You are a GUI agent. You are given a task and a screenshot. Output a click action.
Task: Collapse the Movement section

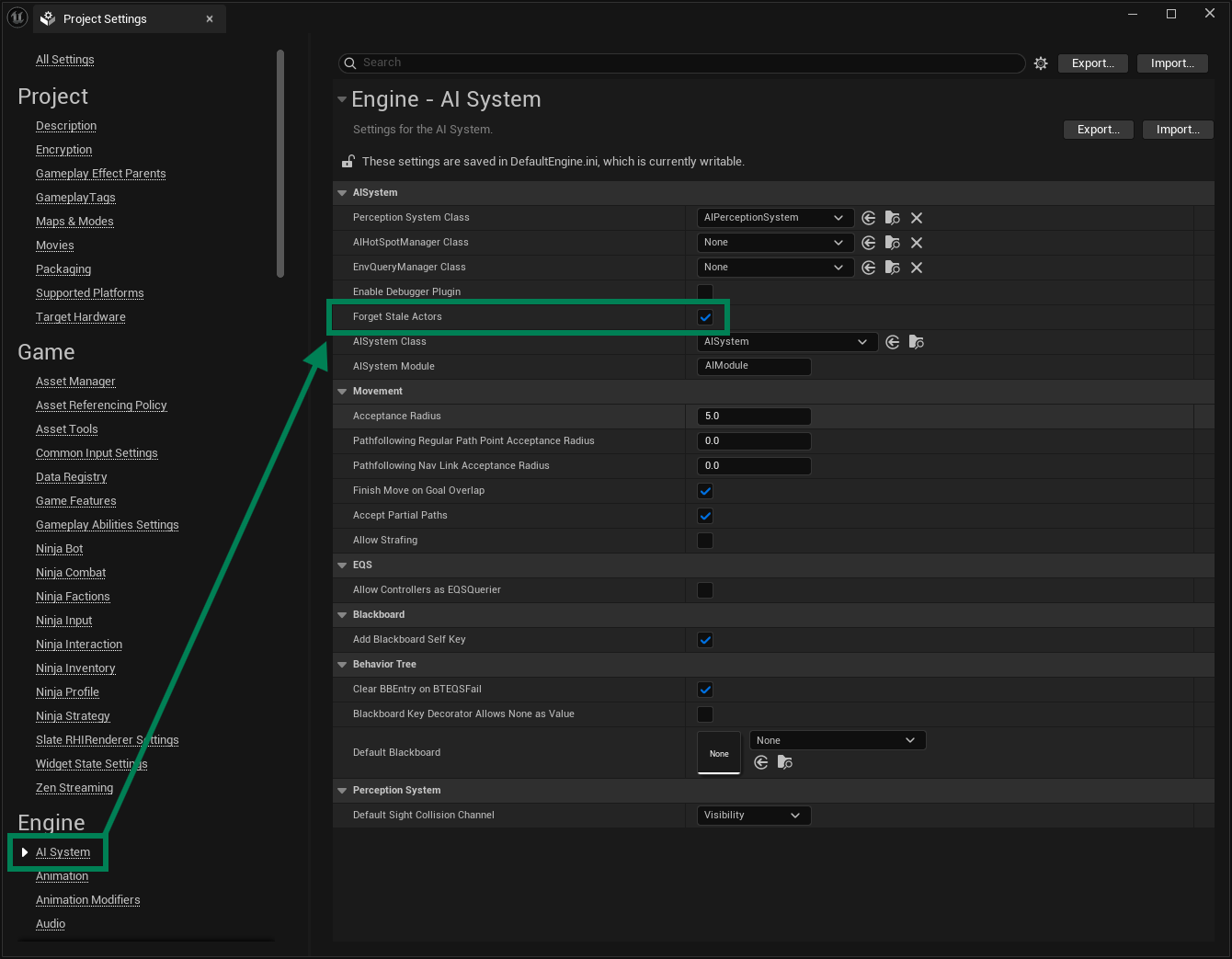coord(343,392)
